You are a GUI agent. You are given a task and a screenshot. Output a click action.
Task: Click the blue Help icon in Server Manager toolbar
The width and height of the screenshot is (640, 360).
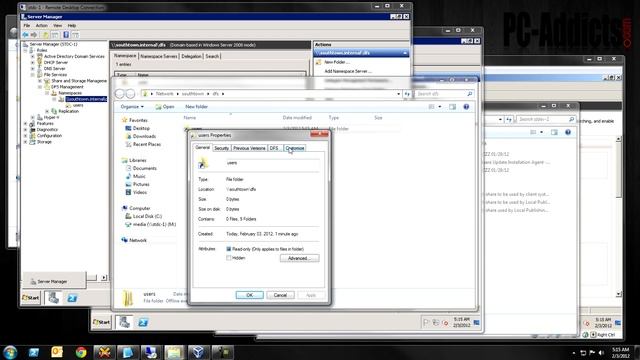[66, 35]
